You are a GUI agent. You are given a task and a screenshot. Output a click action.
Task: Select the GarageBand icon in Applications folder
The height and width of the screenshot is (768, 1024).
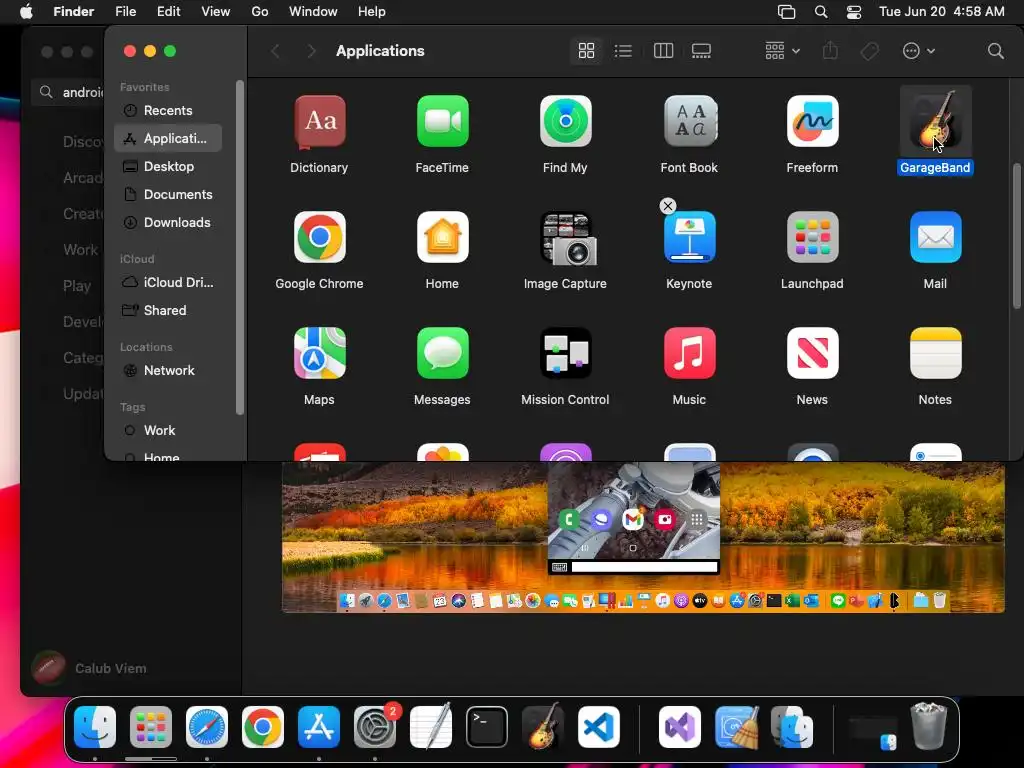pyautogui.click(x=935, y=121)
